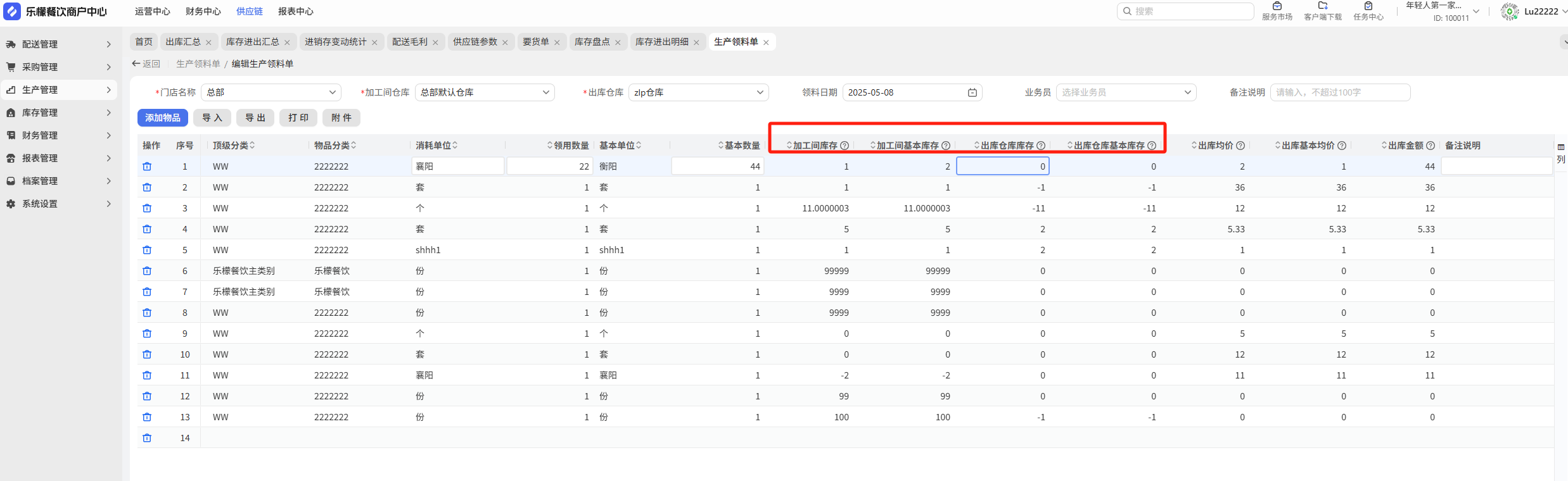Viewport: 1568px width, 481px height.
Task: Click trash icon for row 6
Action: point(147,271)
